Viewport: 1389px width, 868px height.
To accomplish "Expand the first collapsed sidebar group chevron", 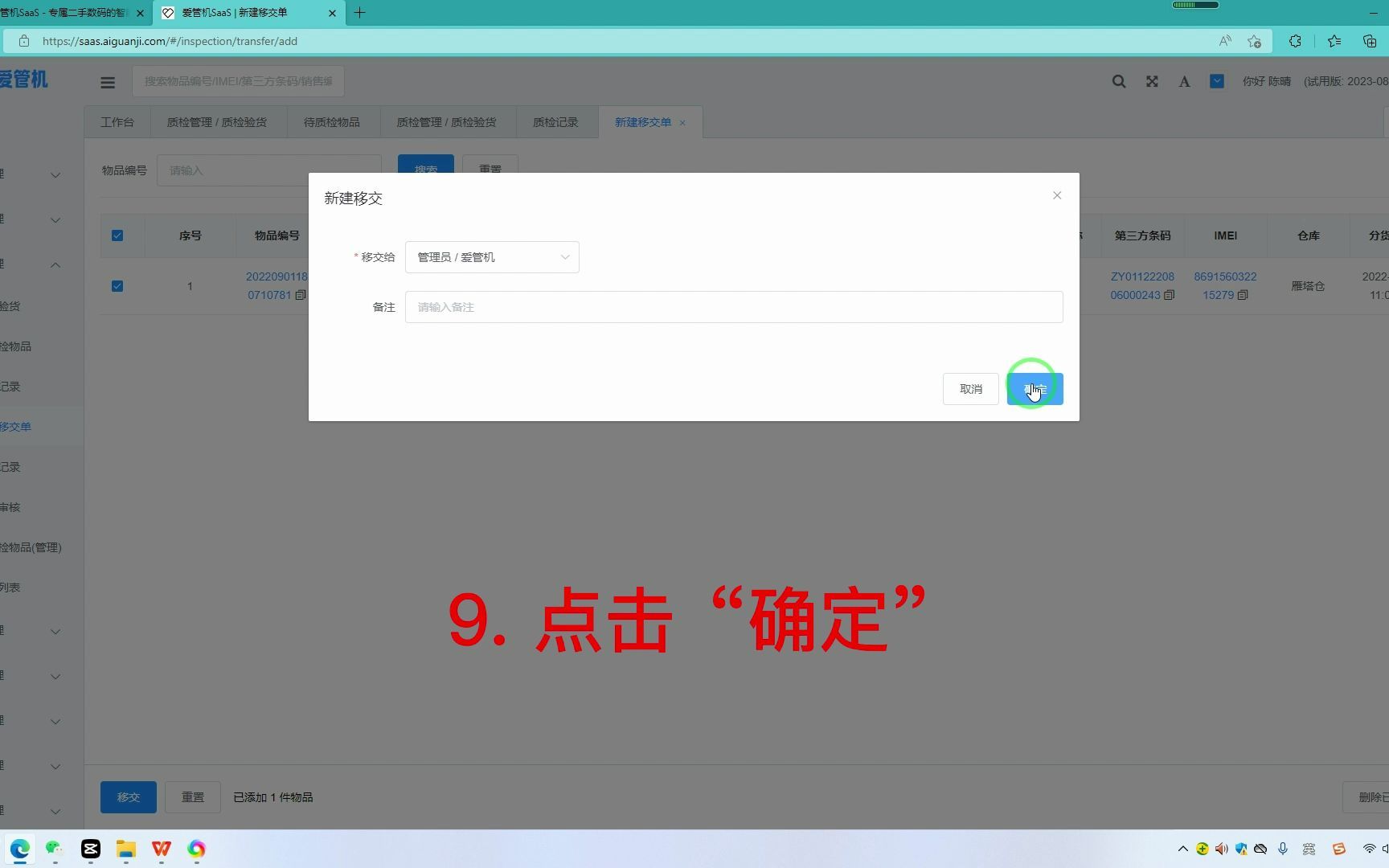I will (55, 175).
